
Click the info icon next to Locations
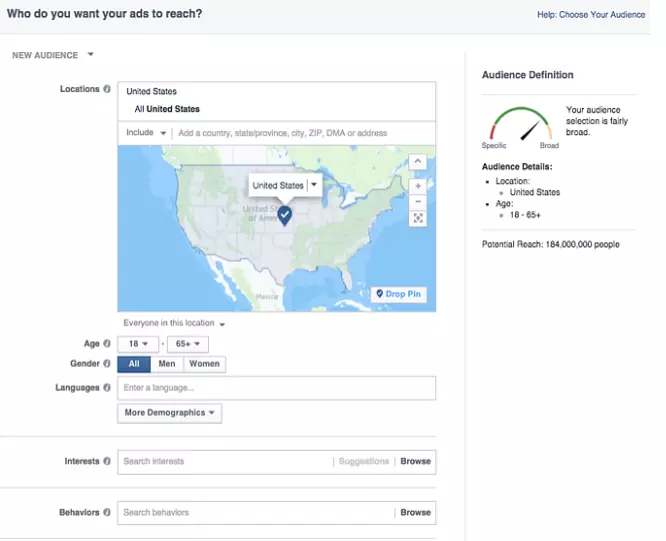click(107, 89)
